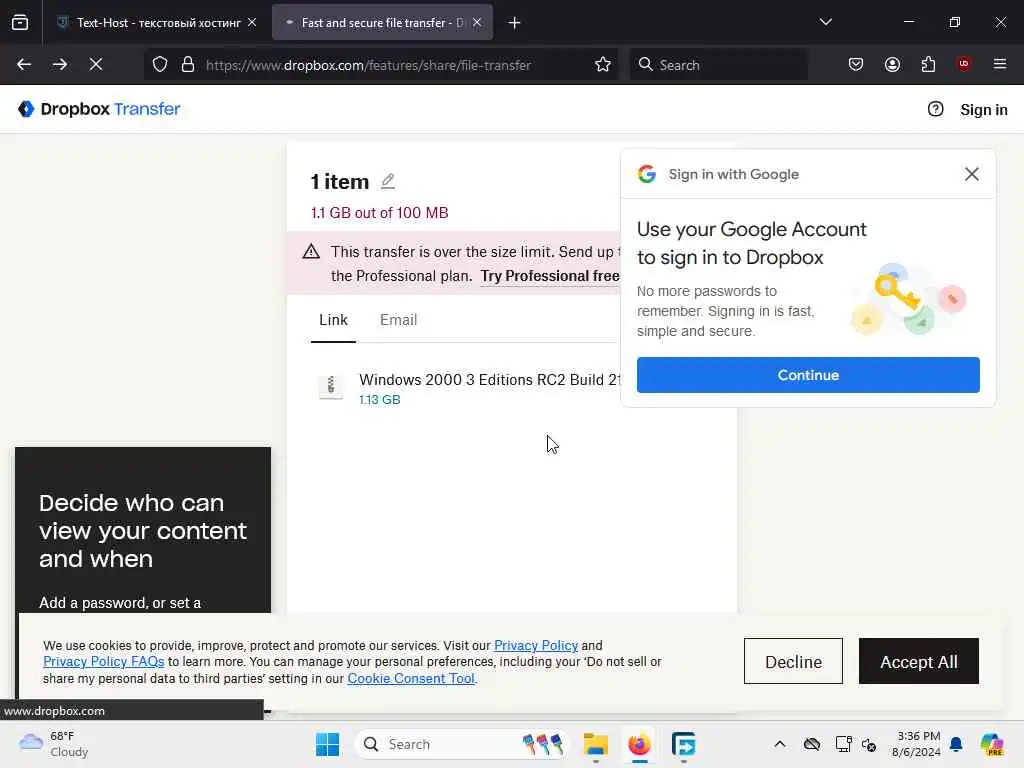This screenshot has height=768, width=1024.
Task: Click the Dropbox Transfer logo
Action: pos(99,109)
